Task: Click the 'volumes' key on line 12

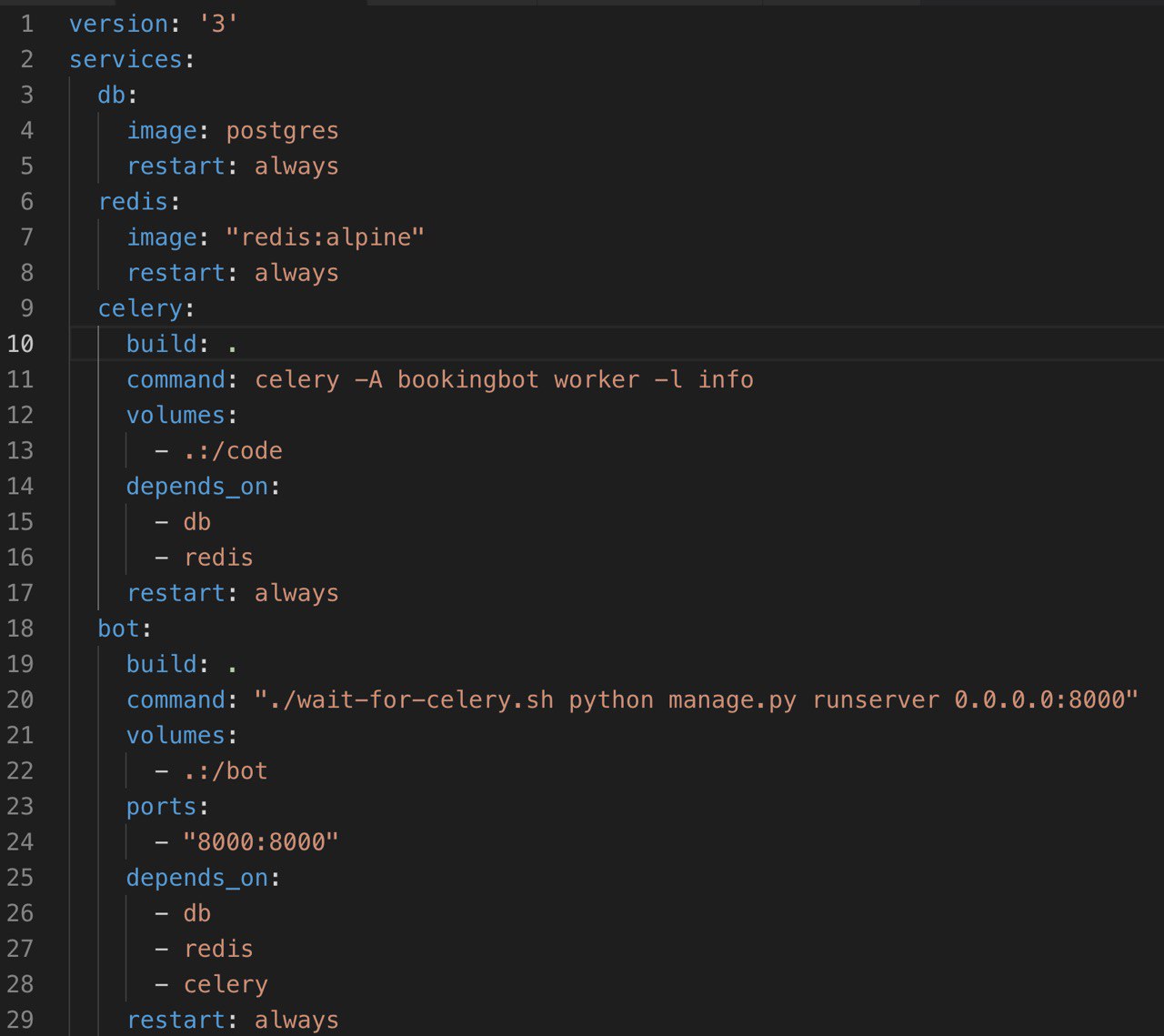Action: click(x=176, y=415)
